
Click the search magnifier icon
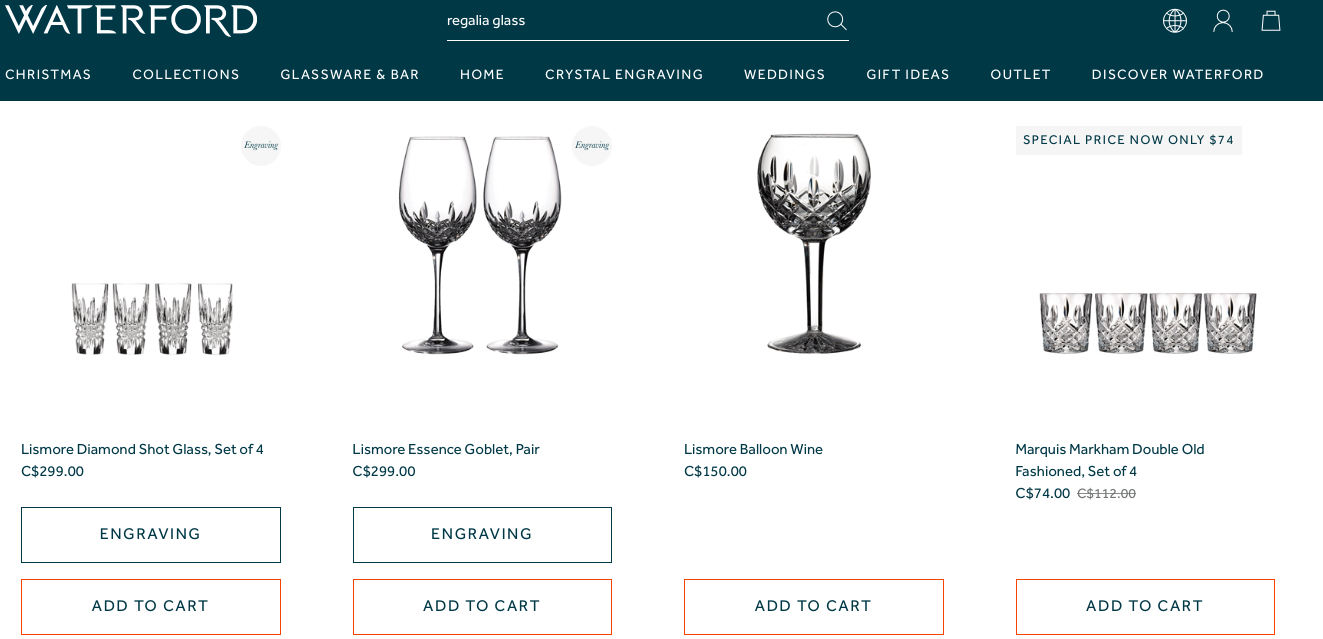(x=836, y=21)
